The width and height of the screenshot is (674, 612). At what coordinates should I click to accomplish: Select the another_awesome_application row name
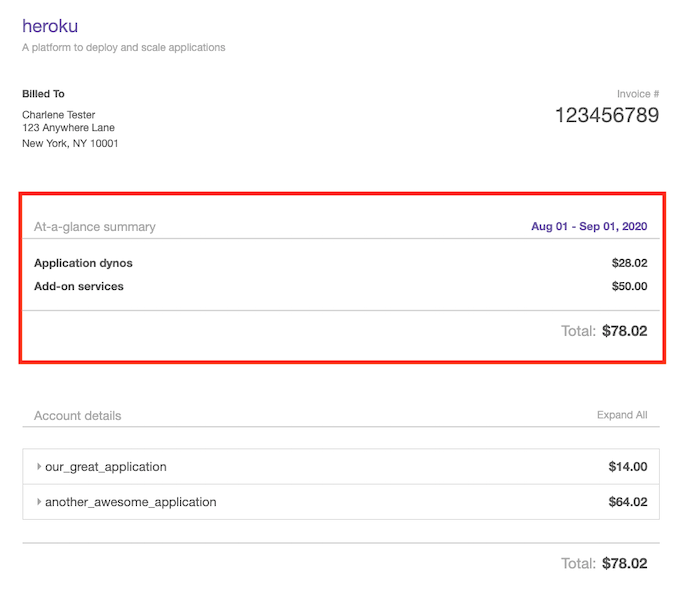130,502
